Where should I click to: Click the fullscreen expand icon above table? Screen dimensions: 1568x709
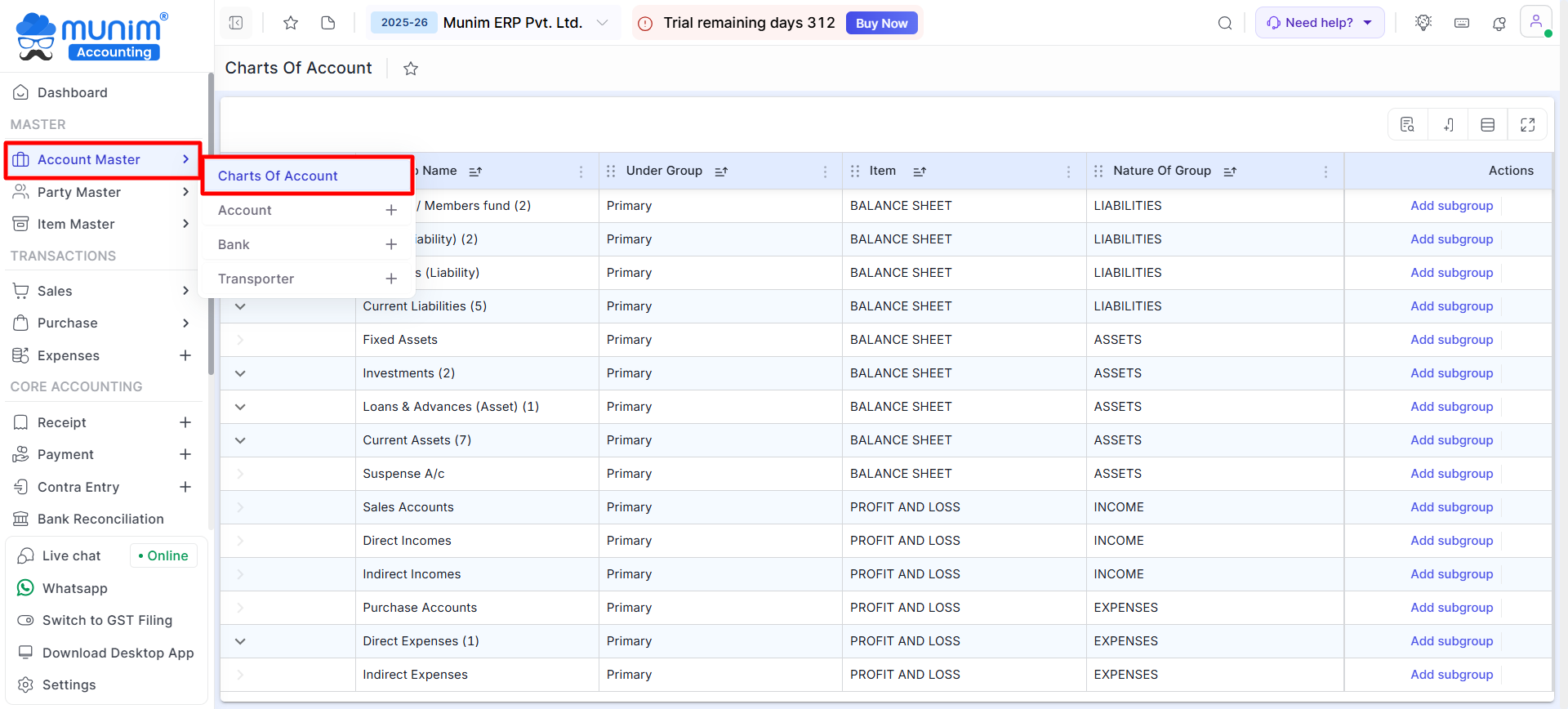coord(1527,125)
